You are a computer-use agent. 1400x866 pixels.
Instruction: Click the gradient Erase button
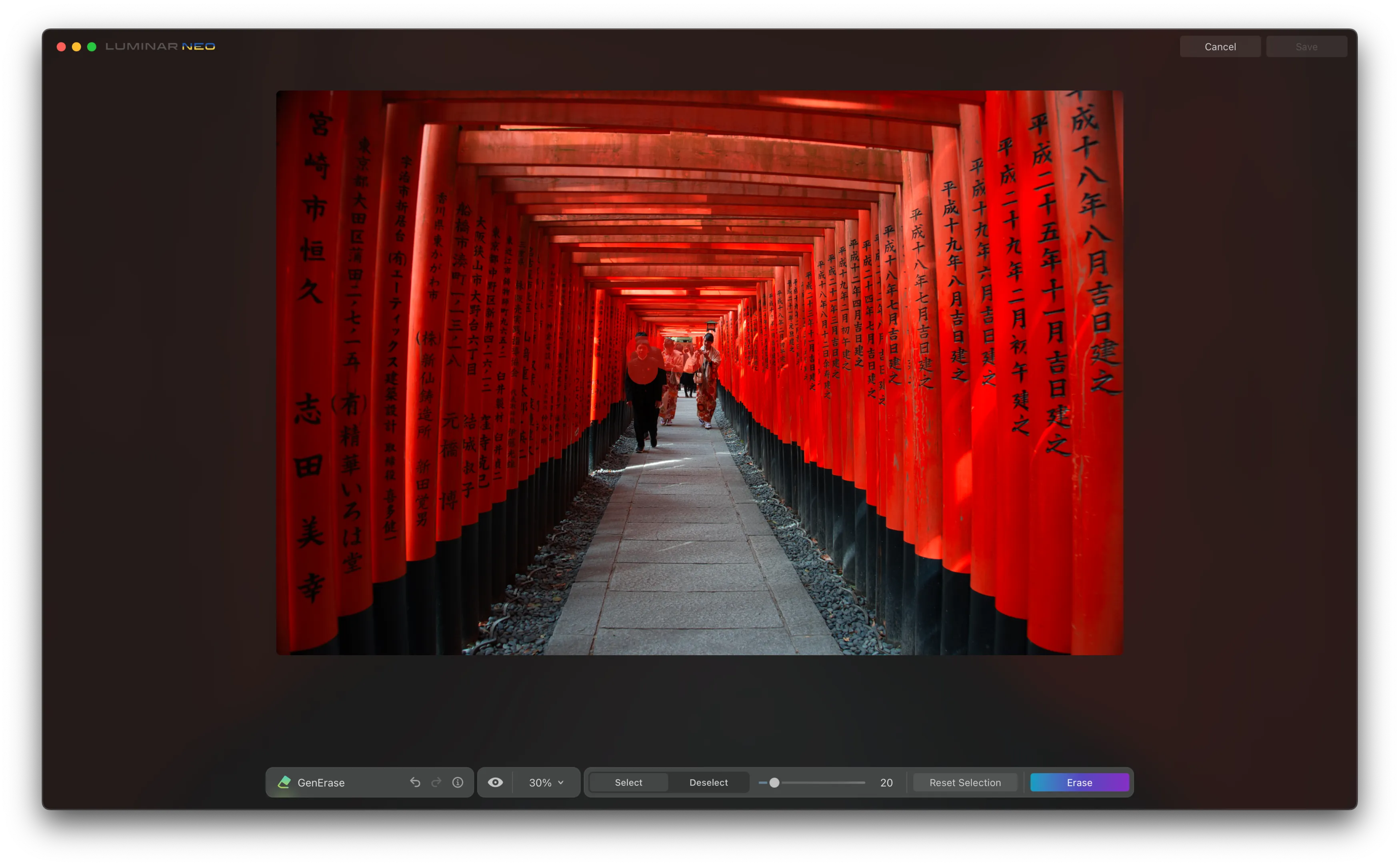pos(1079,782)
